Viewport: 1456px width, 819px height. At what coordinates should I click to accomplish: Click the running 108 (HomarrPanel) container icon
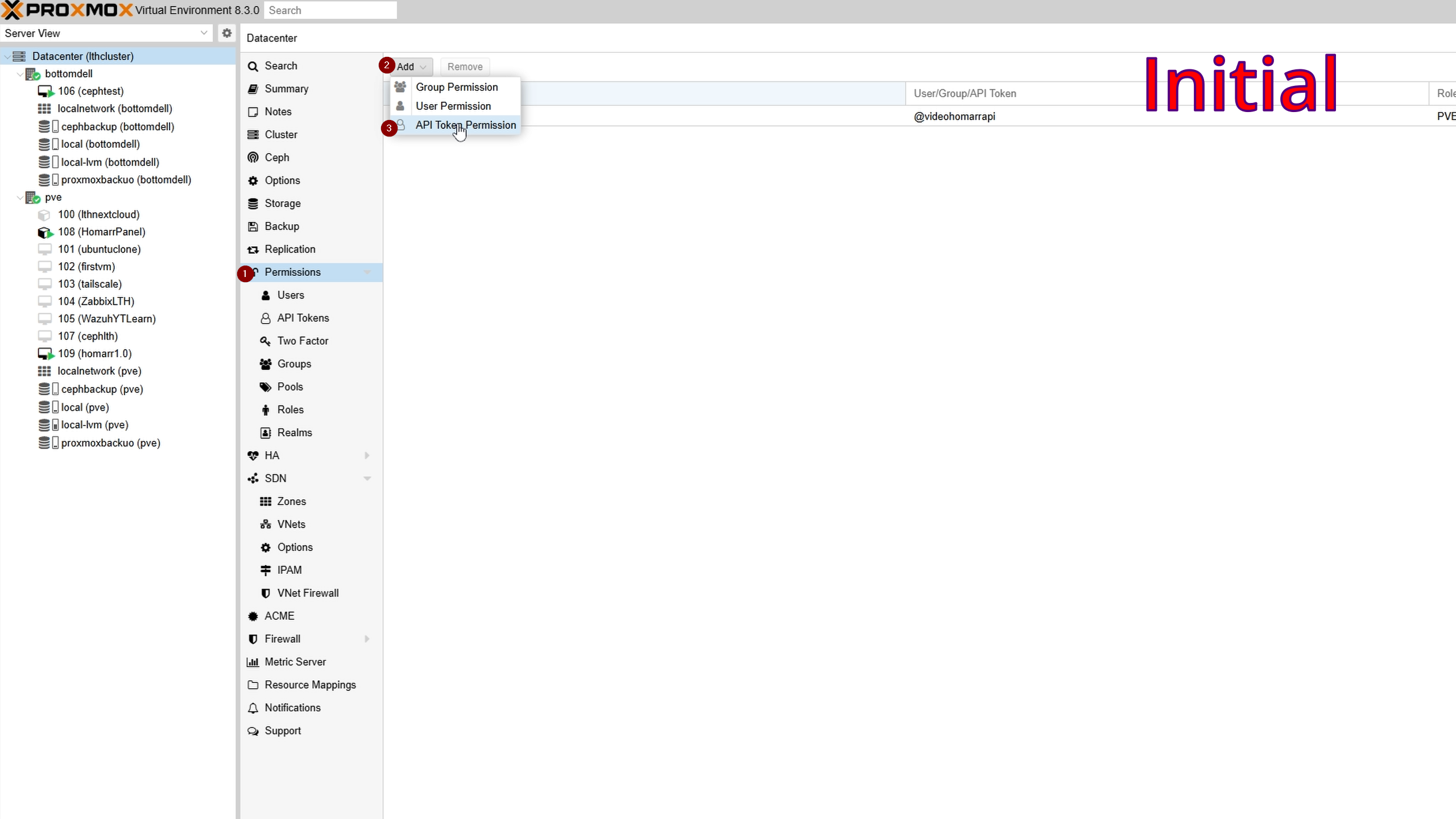point(45,232)
